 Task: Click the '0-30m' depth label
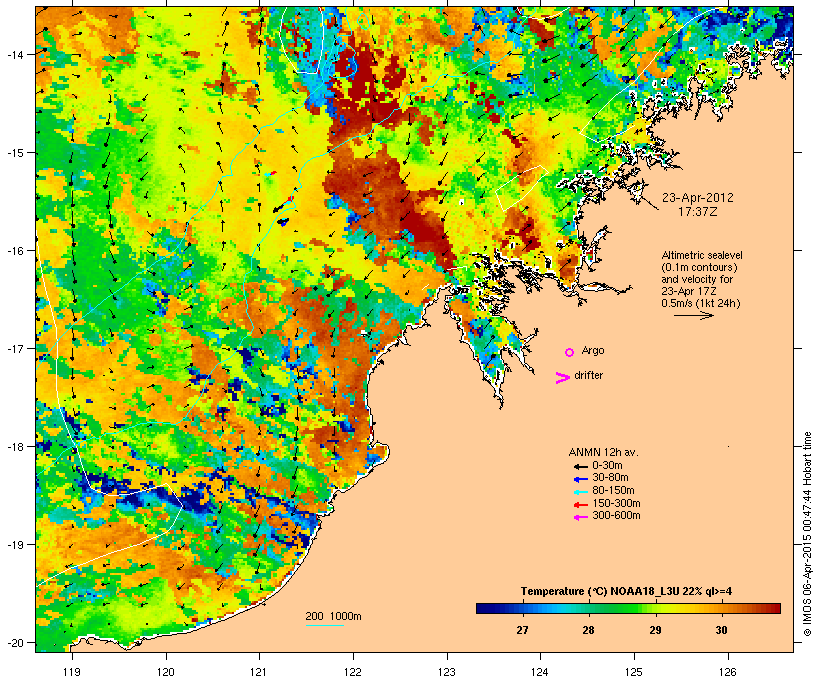tap(607, 466)
